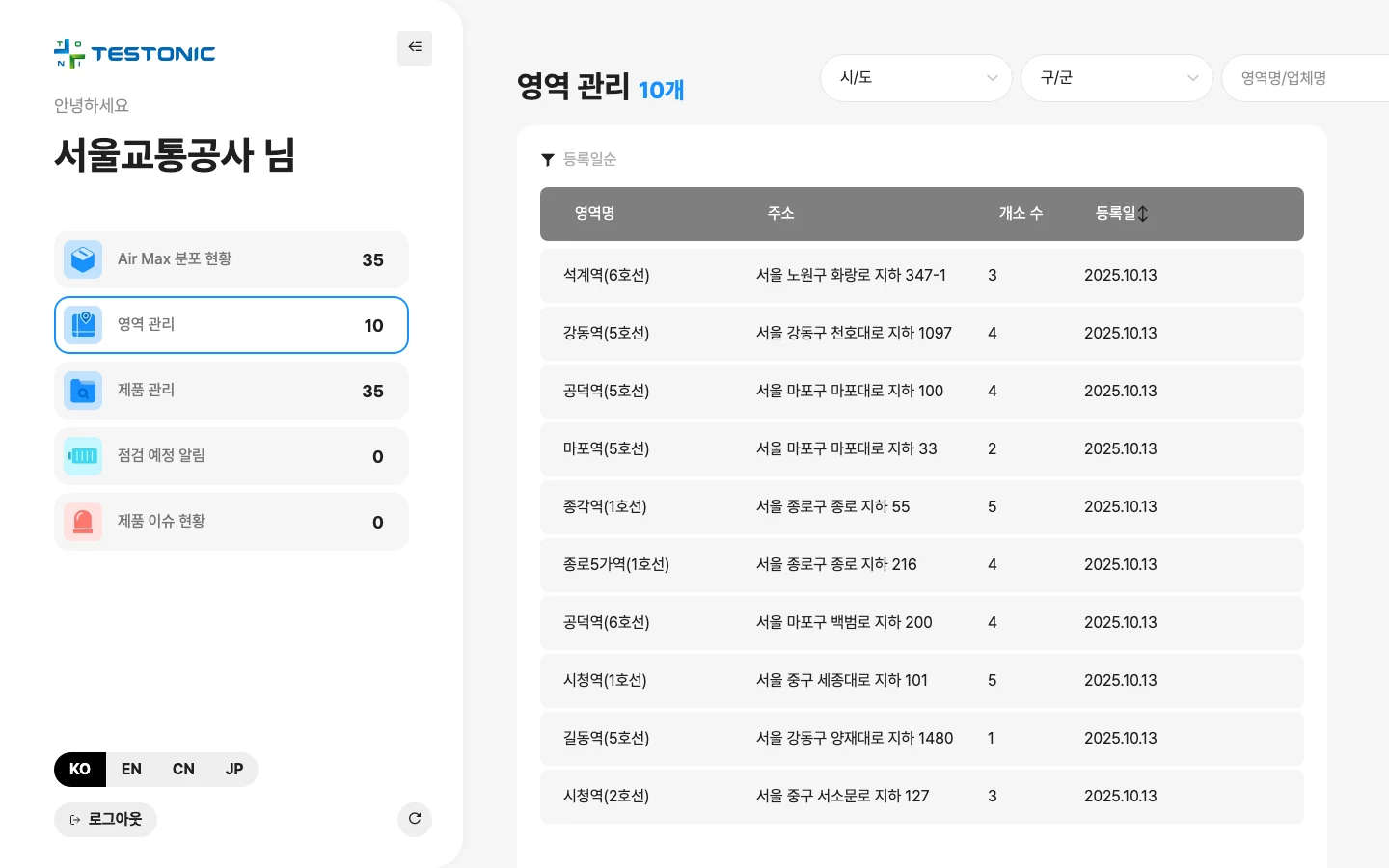
Task: Open 점검 예정 알림 menu
Action: pos(231,456)
